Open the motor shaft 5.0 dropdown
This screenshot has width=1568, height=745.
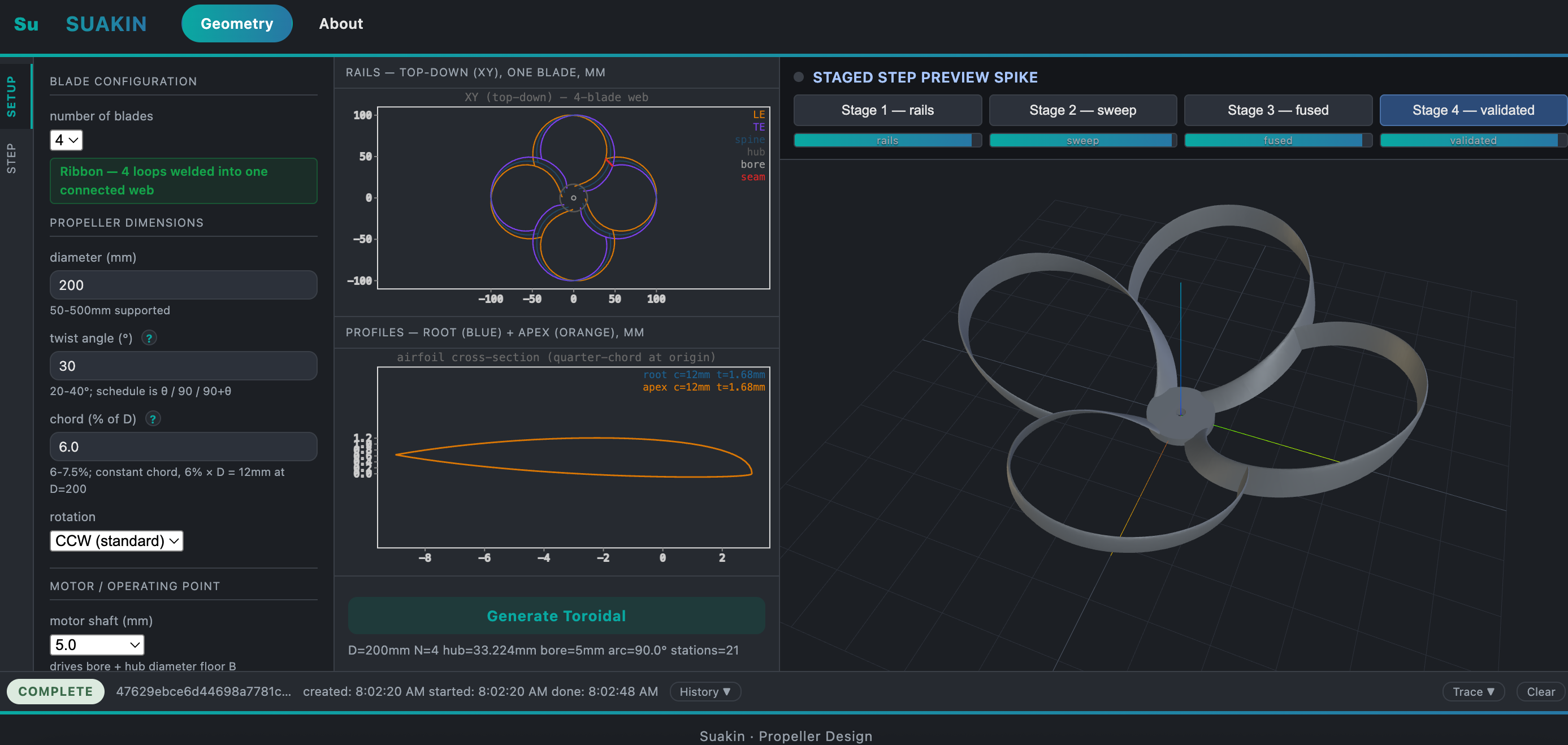click(x=97, y=644)
